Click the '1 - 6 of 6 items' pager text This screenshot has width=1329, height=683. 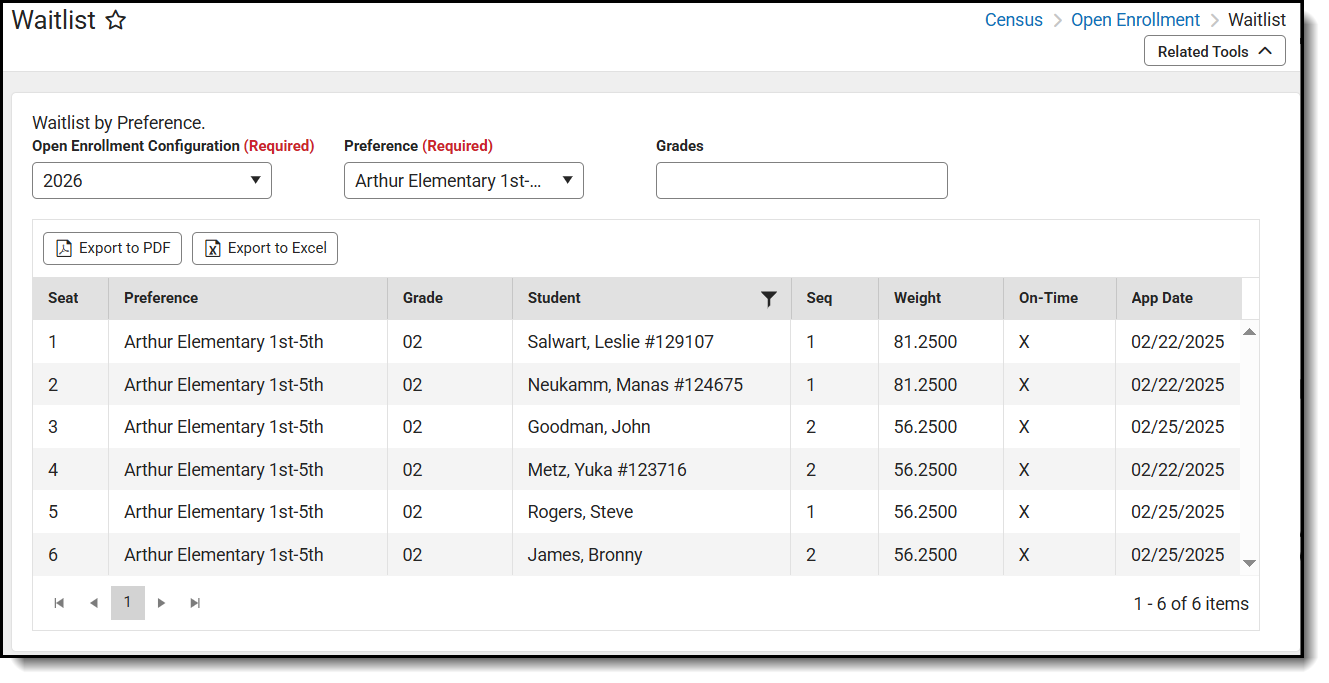tap(1191, 604)
